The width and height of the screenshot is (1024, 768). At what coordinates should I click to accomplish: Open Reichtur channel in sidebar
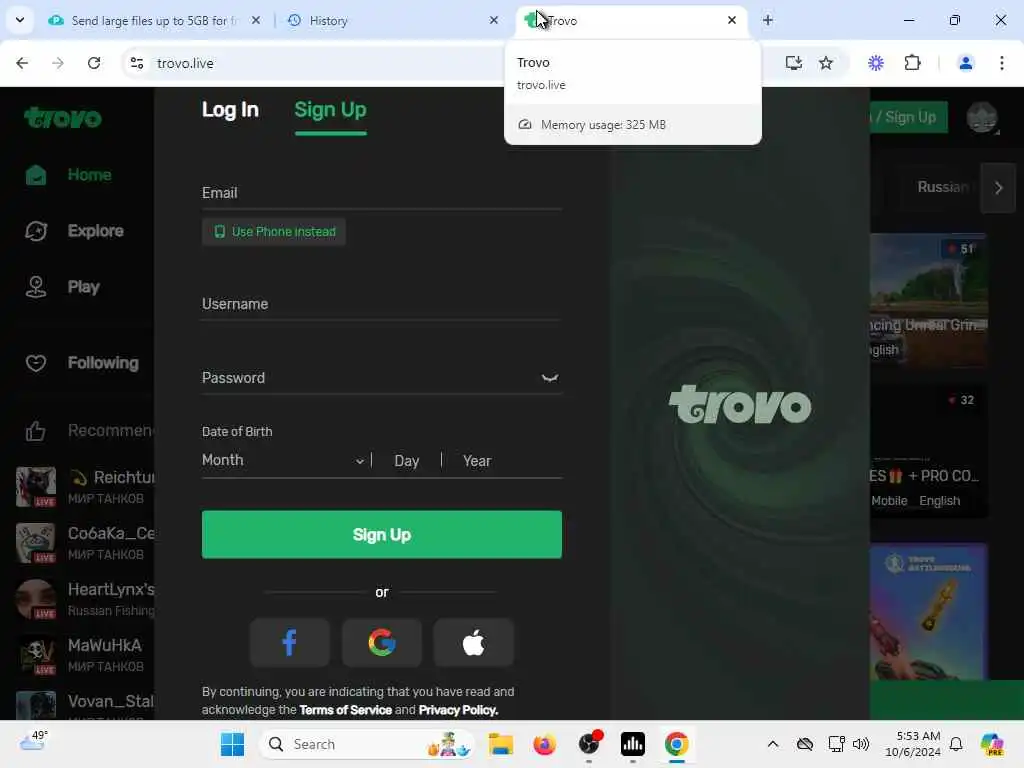pos(85,487)
